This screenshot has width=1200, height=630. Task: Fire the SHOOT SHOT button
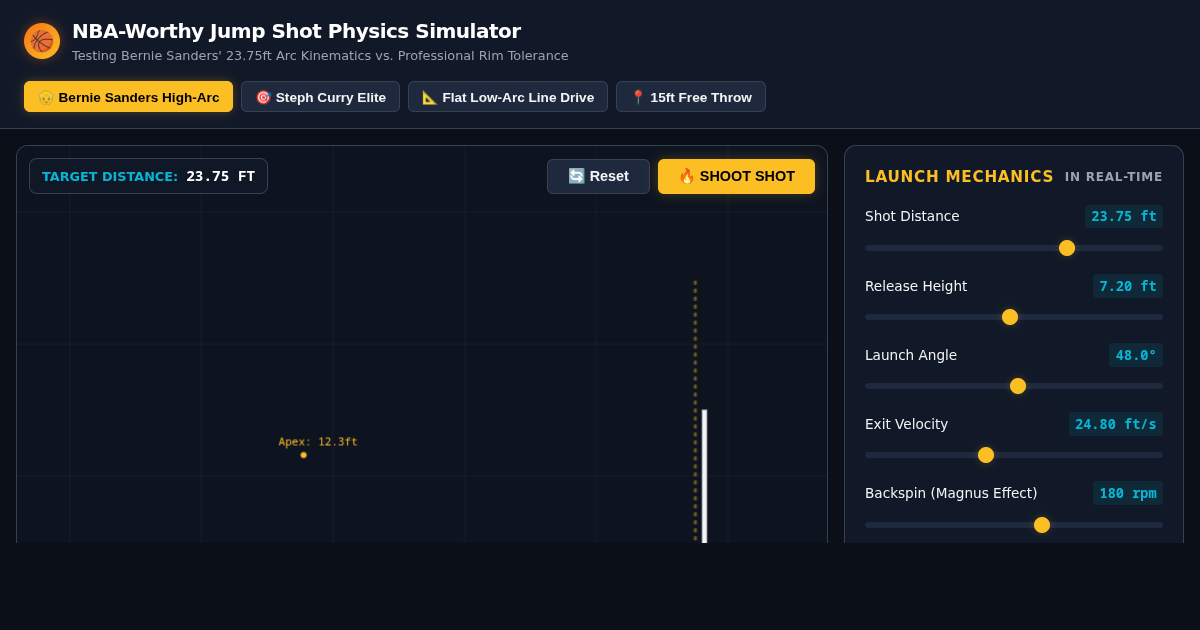(x=736, y=176)
